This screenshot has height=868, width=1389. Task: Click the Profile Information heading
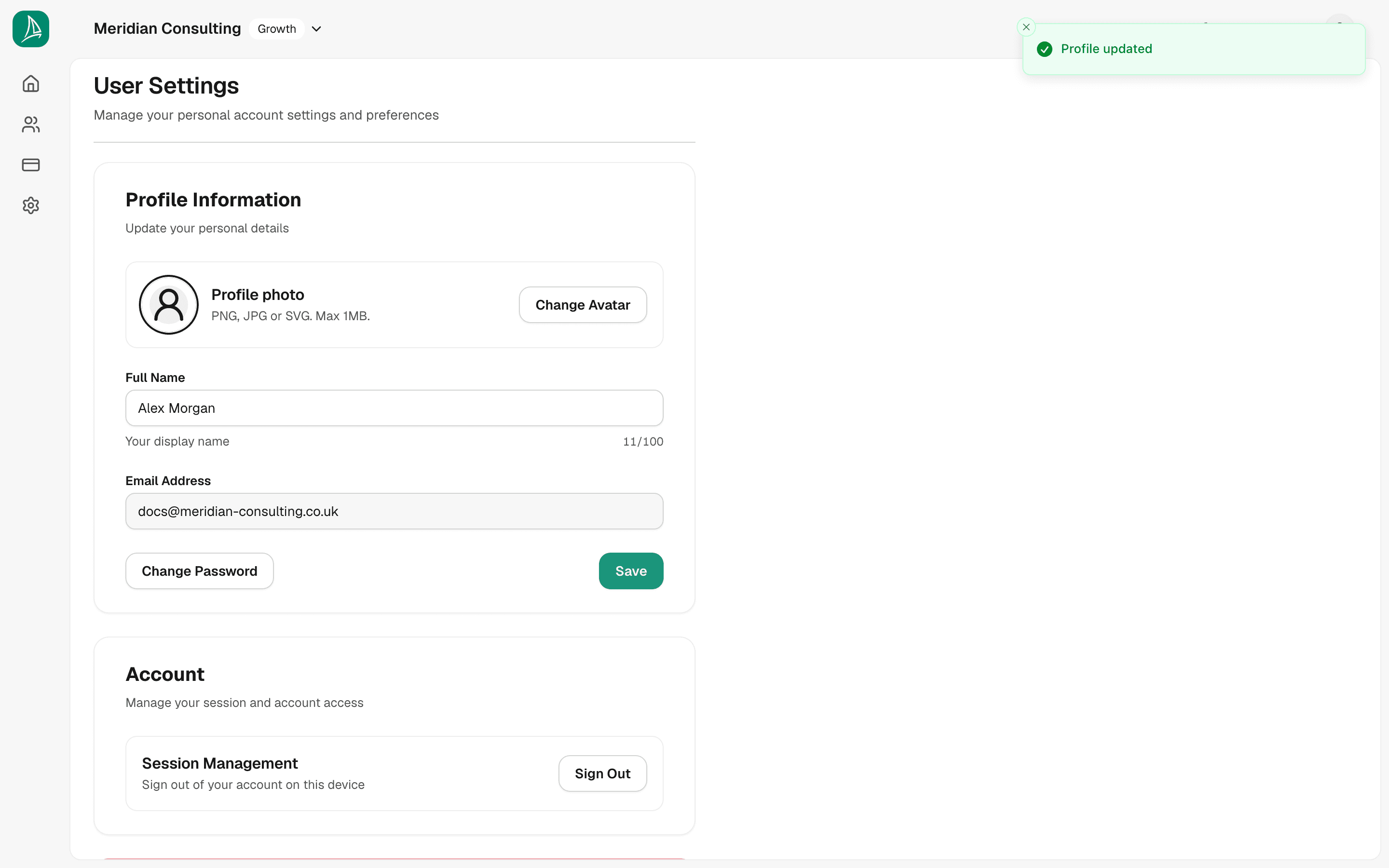pyautogui.click(x=213, y=200)
